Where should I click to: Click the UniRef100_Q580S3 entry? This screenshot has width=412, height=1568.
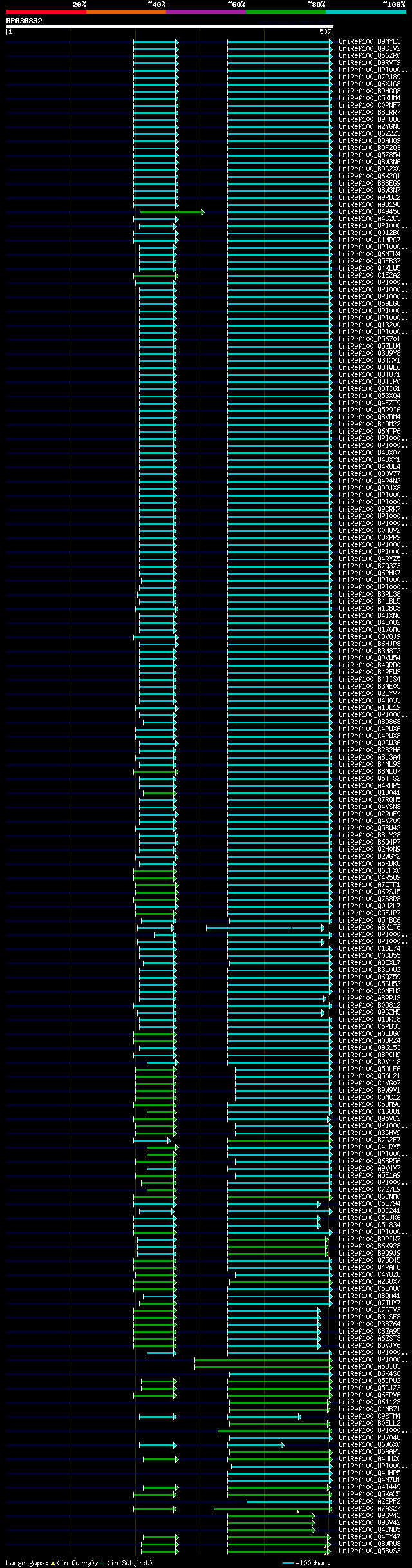pyautogui.click(x=370, y=1551)
